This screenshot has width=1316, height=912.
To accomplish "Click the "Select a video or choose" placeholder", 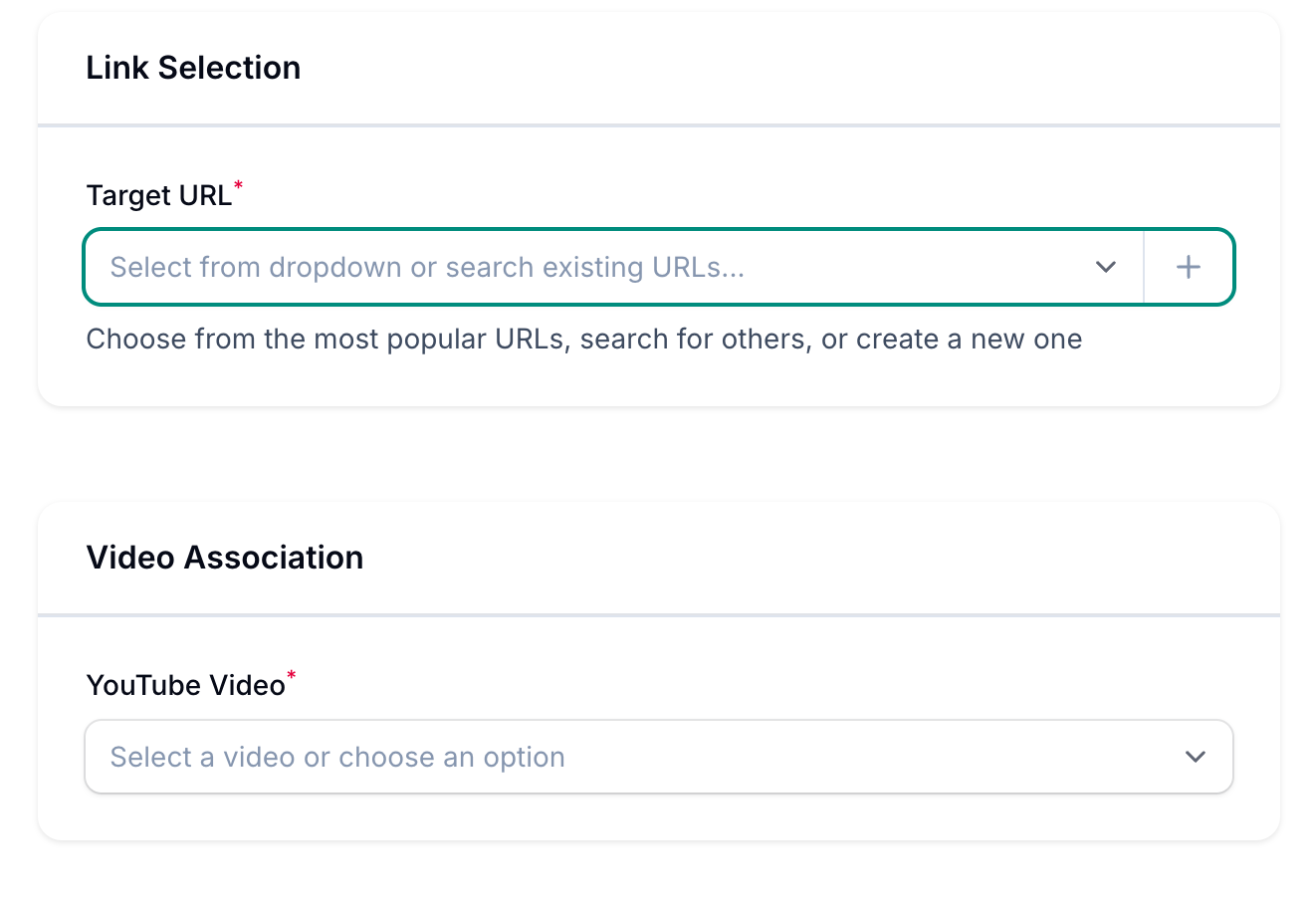I will pos(337,758).
